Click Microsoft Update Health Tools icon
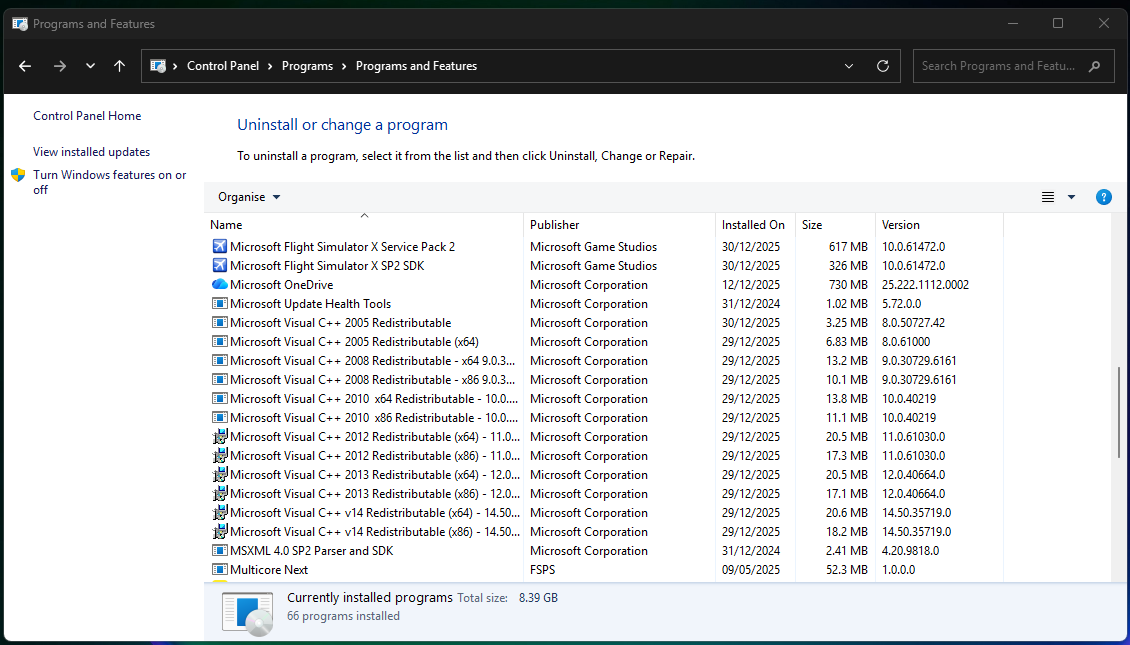The height and width of the screenshot is (645, 1130). [220, 304]
